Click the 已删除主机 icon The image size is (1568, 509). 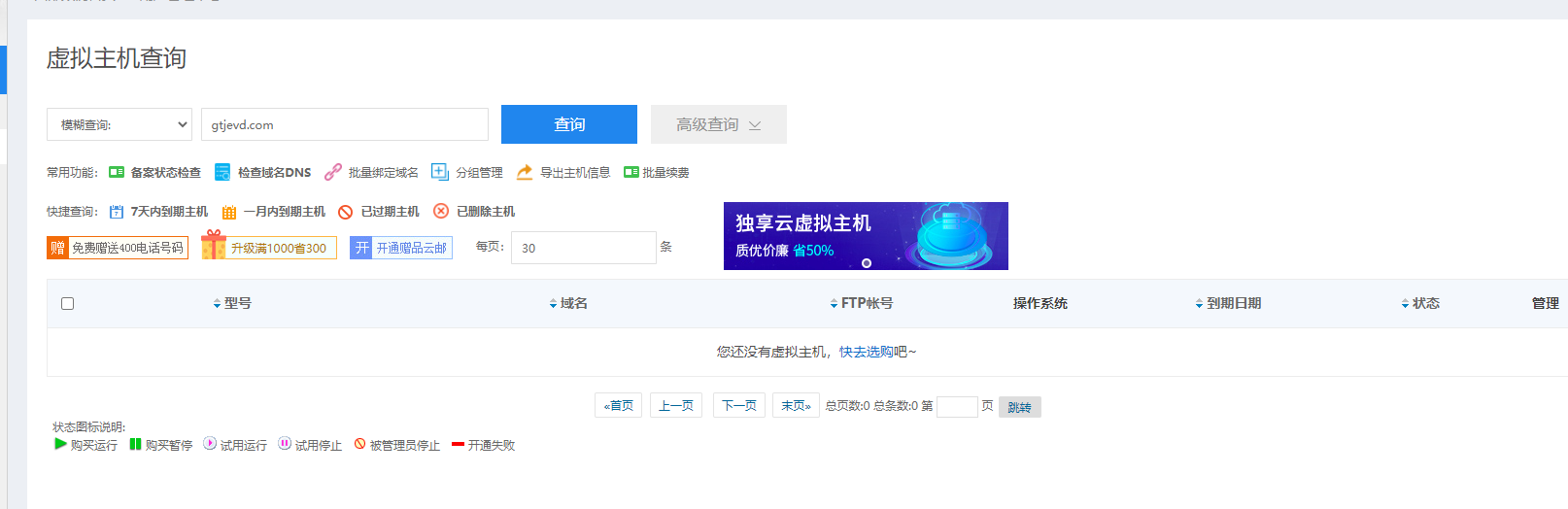pos(441,211)
